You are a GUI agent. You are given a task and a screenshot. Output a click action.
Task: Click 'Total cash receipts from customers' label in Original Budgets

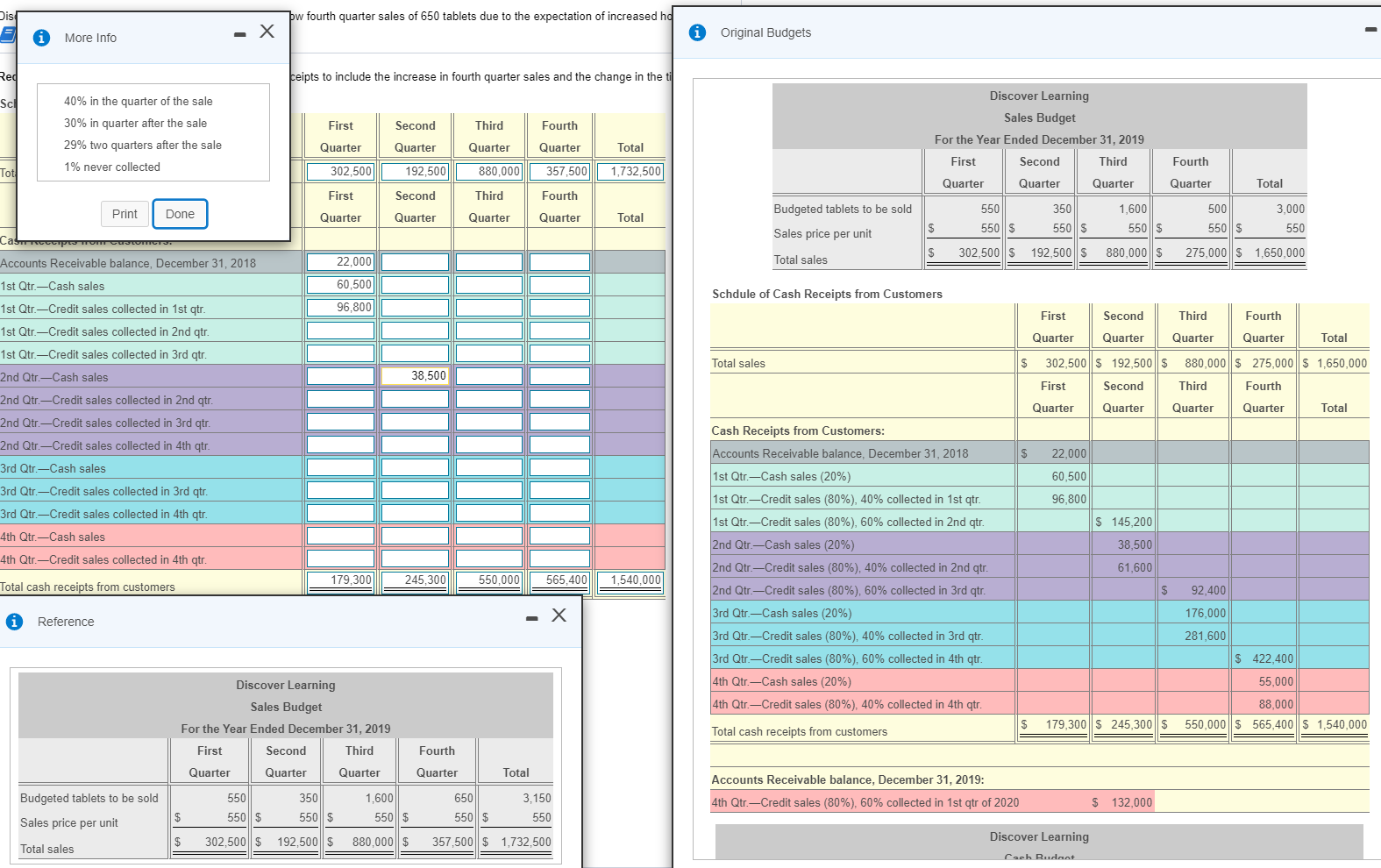point(799,731)
